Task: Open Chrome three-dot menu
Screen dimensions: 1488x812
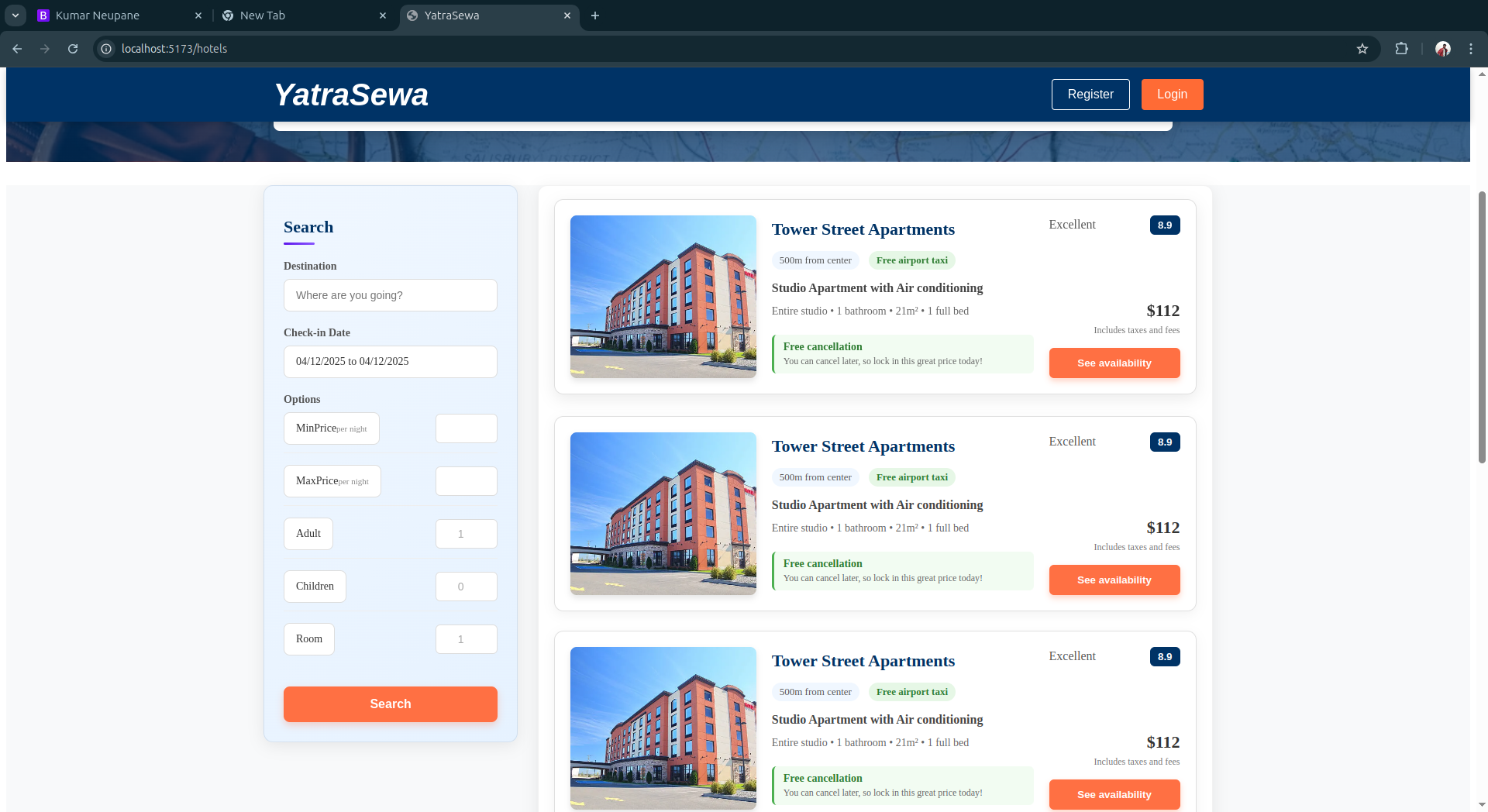Action: point(1470,49)
